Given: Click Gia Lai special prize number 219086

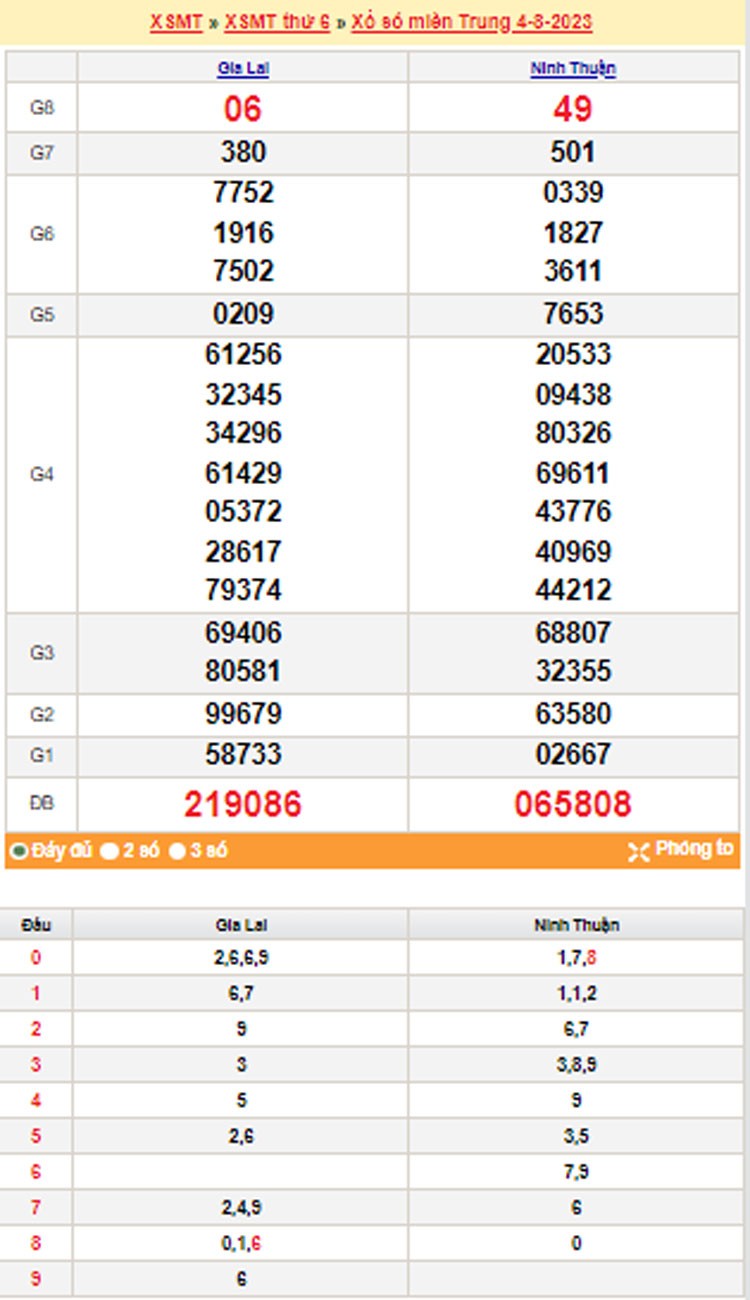Looking at the screenshot, I should tap(243, 804).
